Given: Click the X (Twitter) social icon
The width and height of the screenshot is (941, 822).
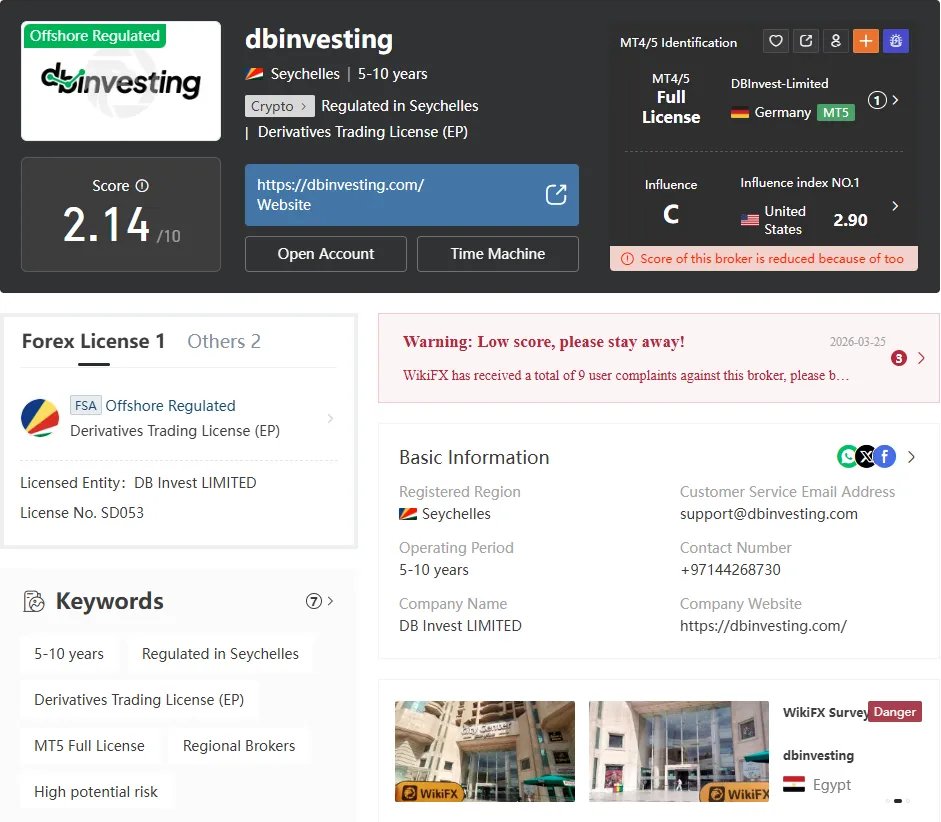Looking at the screenshot, I should pyautogui.click(x=866, y=457).
